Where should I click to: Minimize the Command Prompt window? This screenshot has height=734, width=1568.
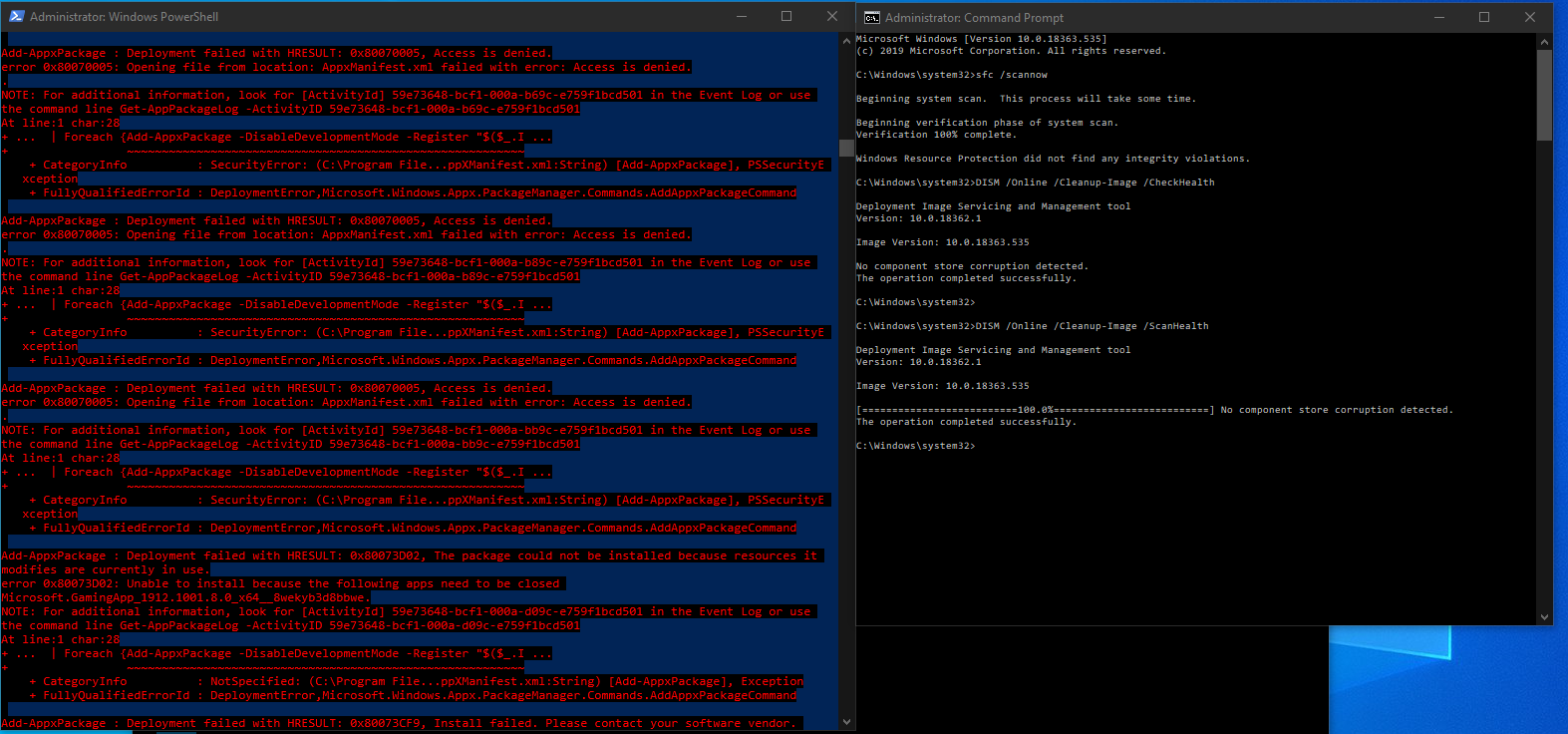pos(1439,17)
